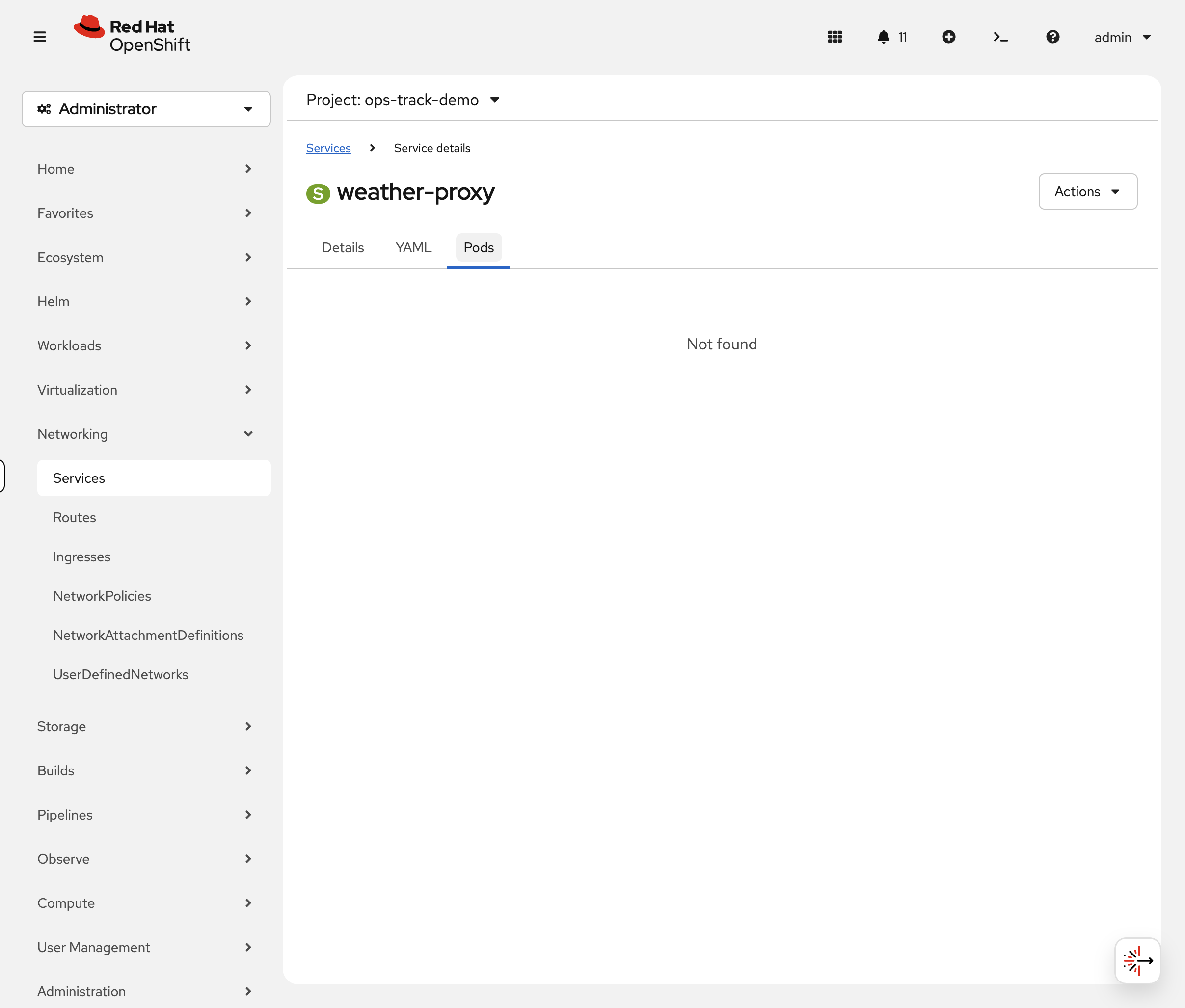Viewport: 1185px width, 1008px height.
Task: Open the help question mark menu
Action: pyautogui.click(x=1052, y=37)
